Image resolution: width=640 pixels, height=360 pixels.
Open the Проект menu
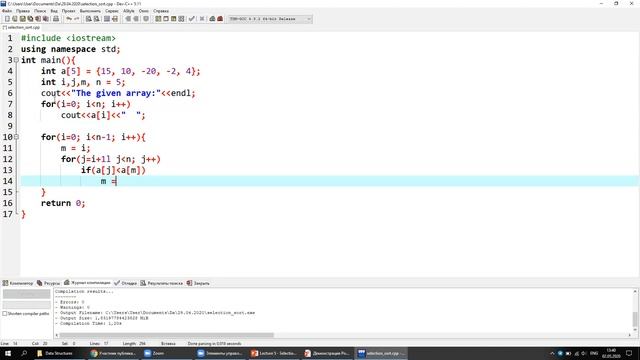(x=69, y=11)
